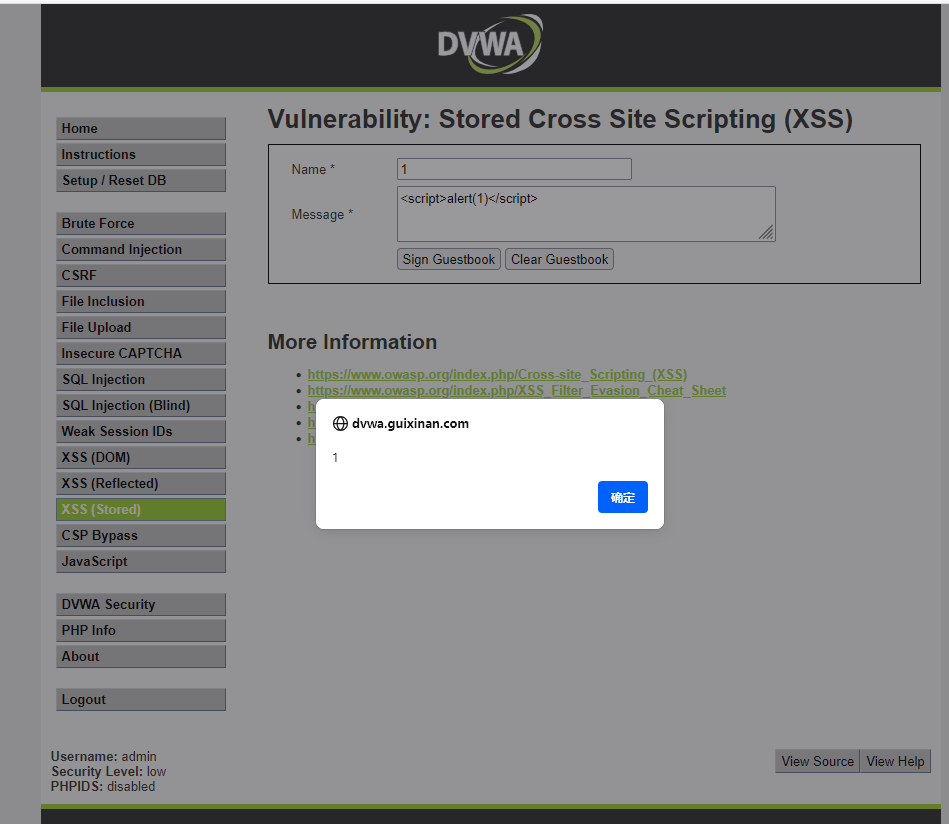Image resolution: width=949 pixels, height=824 pixels.
Task: Open Command Injection vulnerability page
Action: tap(140, 249)
